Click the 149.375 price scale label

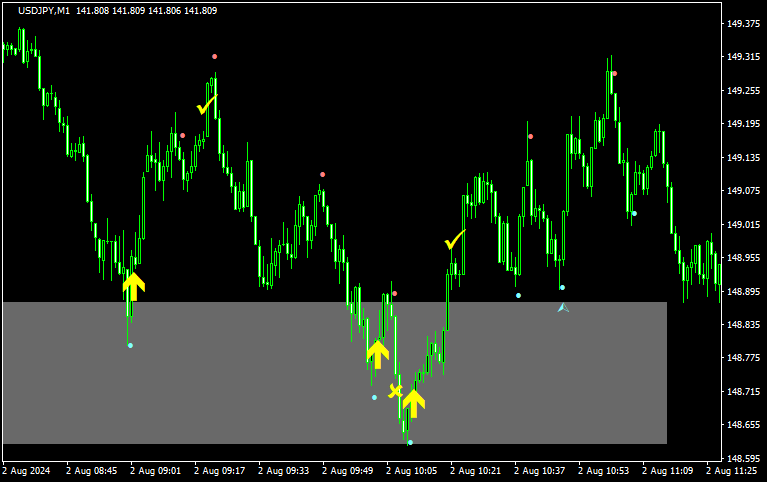coord(743,25)
